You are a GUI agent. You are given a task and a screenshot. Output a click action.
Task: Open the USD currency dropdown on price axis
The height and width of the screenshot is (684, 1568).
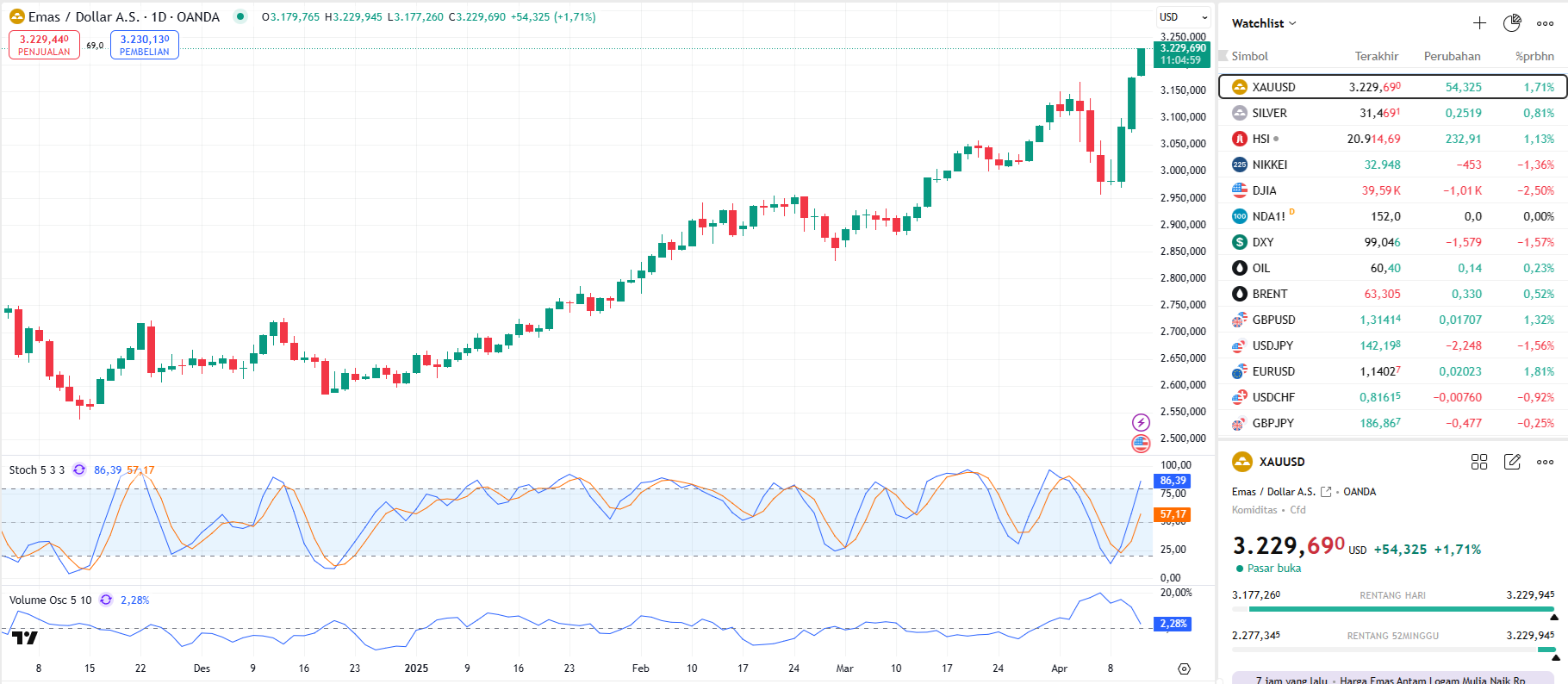click(x=1183, y=17)
